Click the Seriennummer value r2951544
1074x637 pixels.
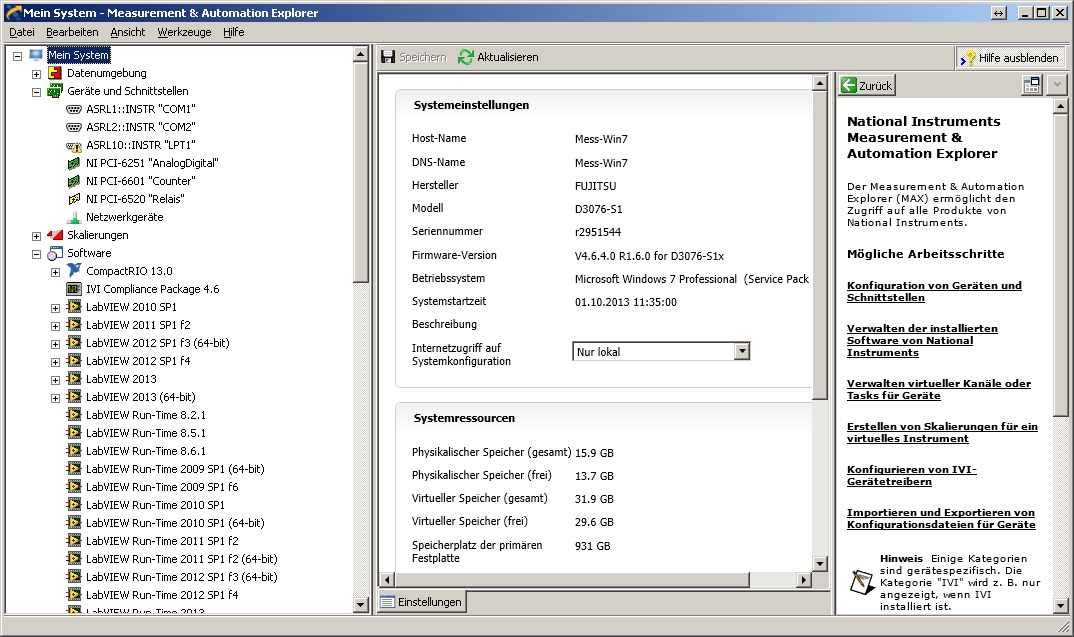597,232
